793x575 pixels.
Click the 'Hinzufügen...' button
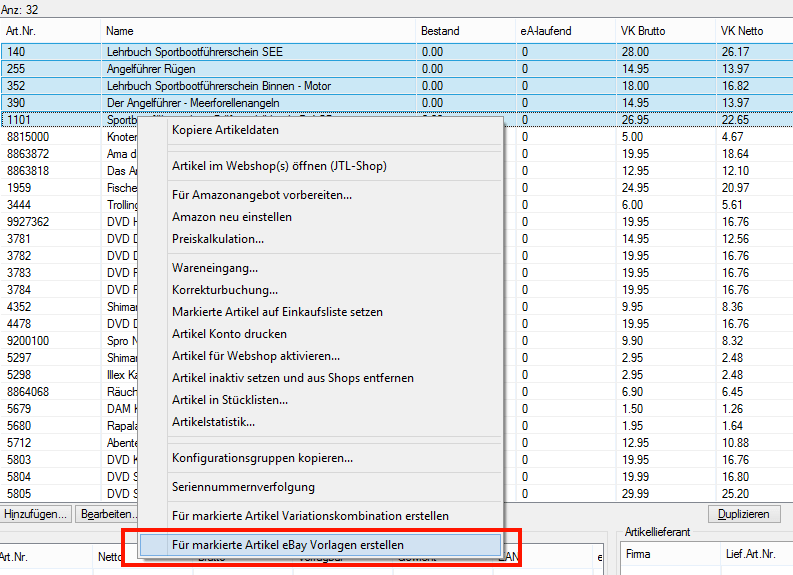click(36, 514)
